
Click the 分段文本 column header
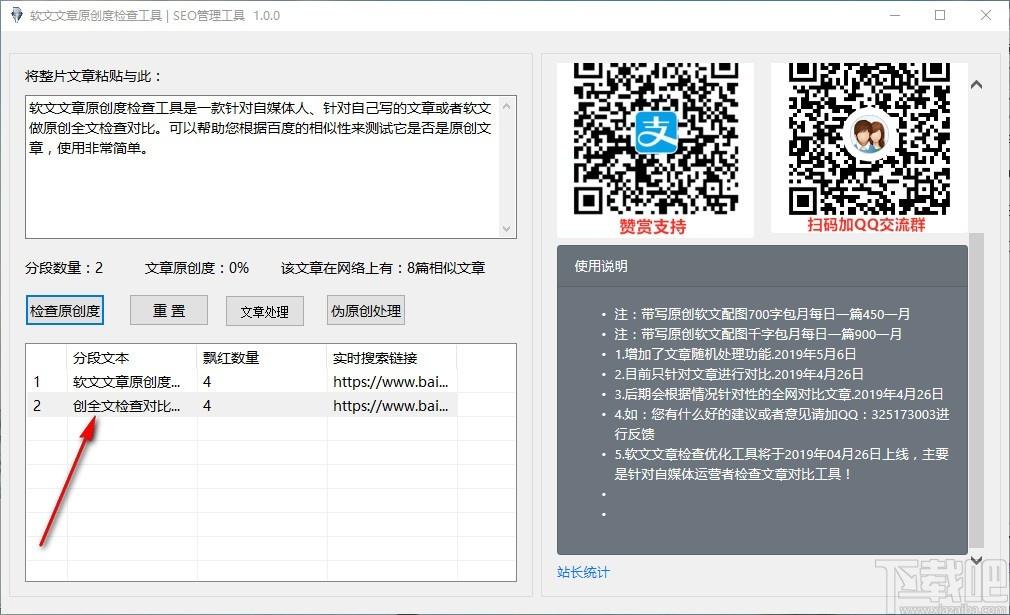132,358
